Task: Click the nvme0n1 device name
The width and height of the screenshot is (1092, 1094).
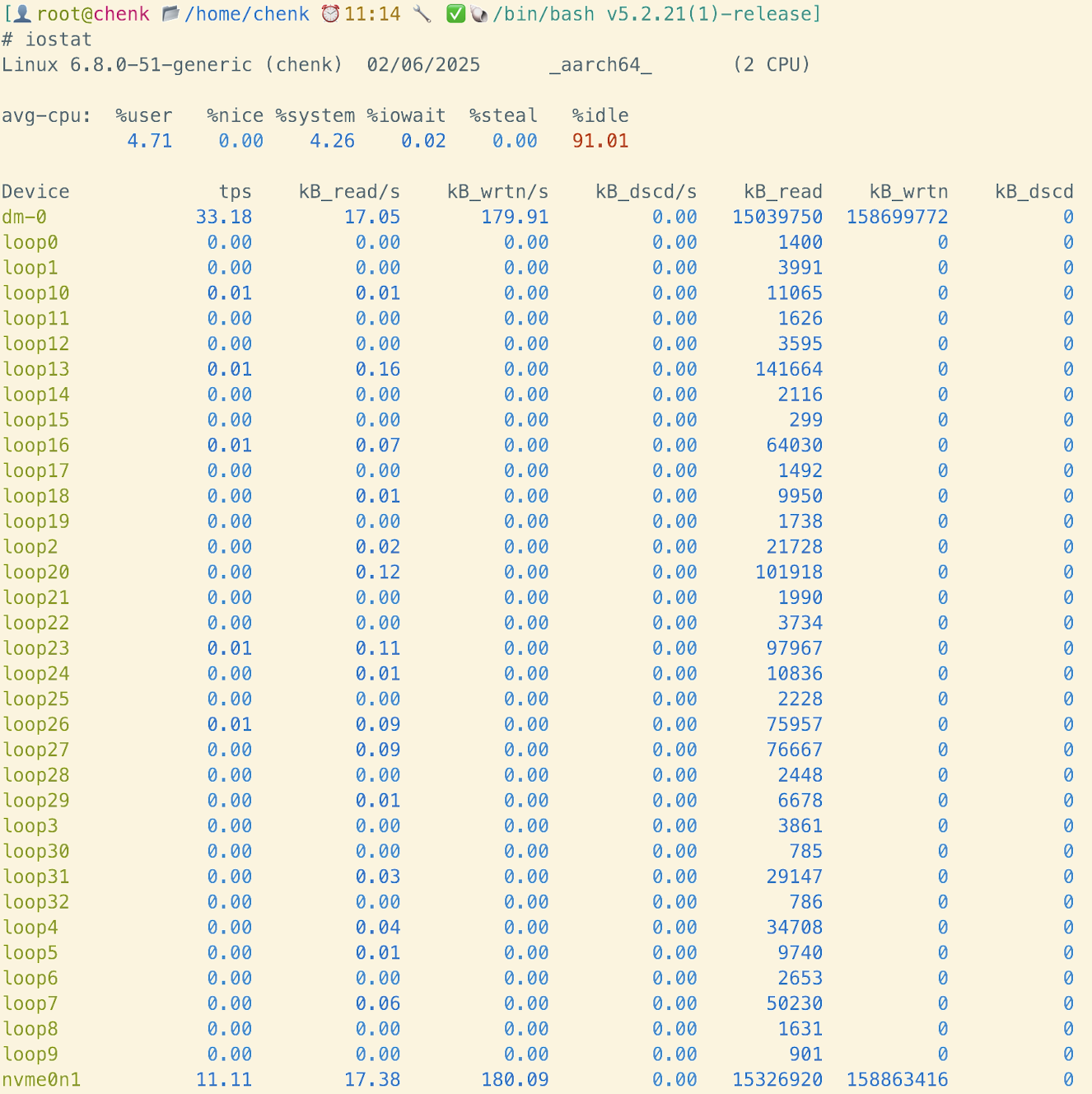Action: 41,1080
